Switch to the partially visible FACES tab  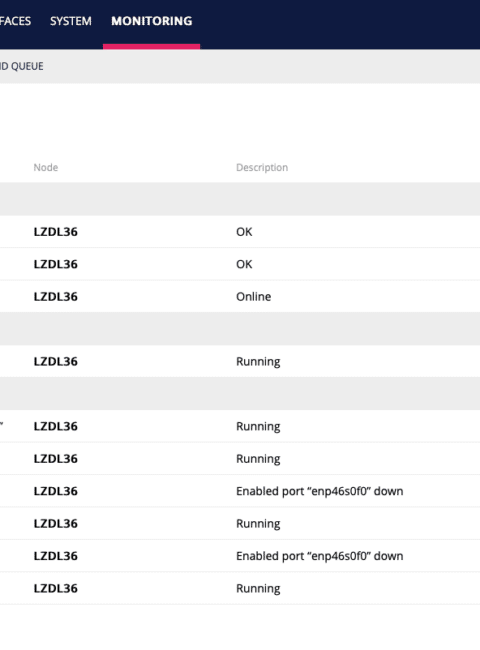click(15, 21)
